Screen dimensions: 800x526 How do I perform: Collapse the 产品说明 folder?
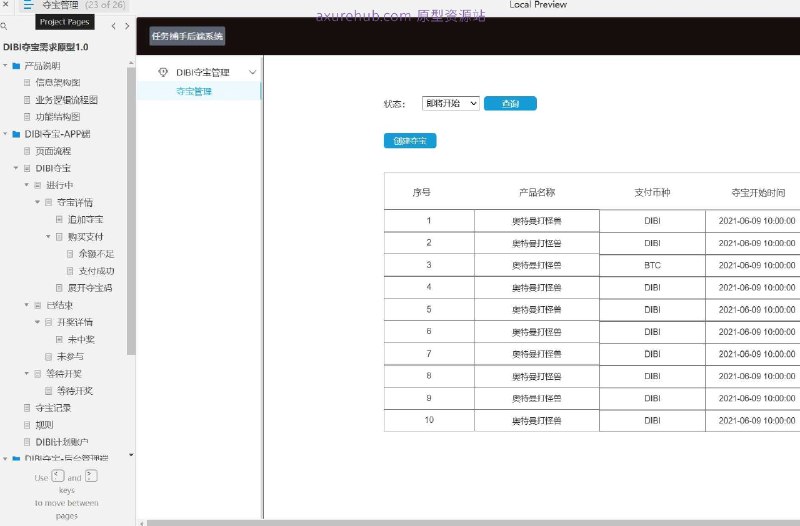point(5,66)
